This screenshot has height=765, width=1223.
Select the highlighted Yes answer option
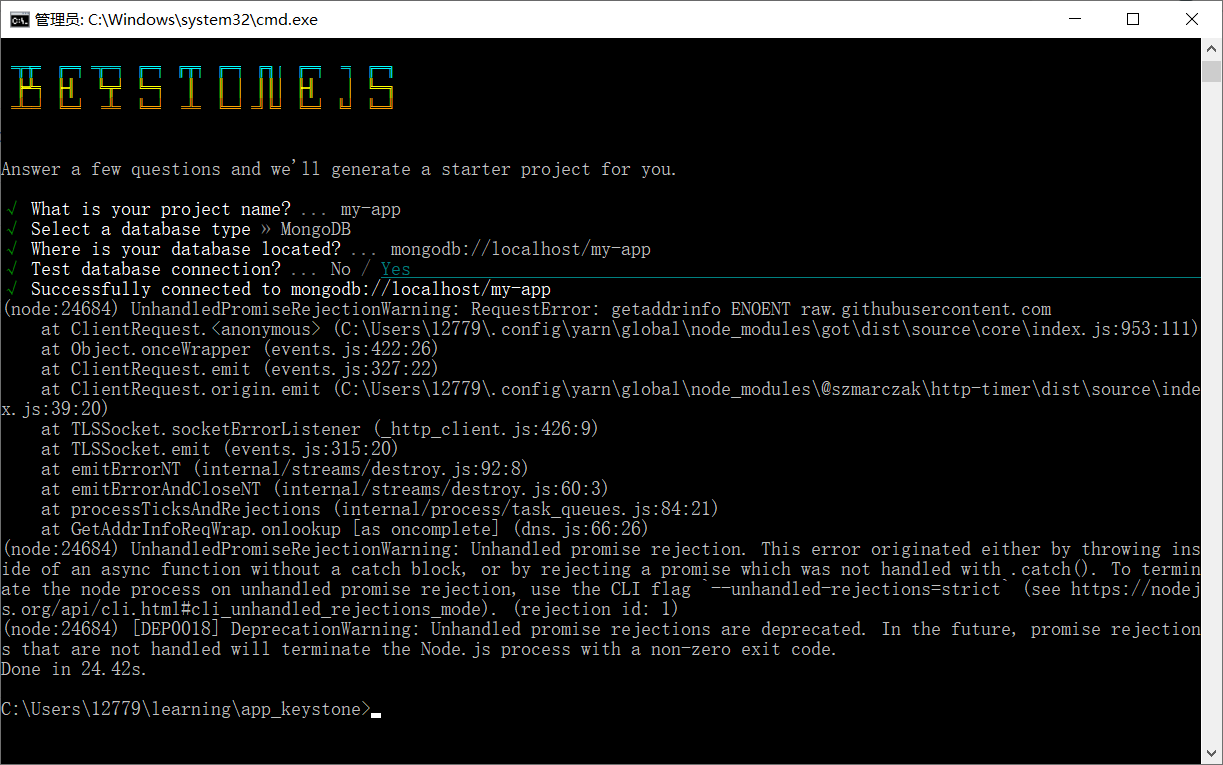coord(395,268)
